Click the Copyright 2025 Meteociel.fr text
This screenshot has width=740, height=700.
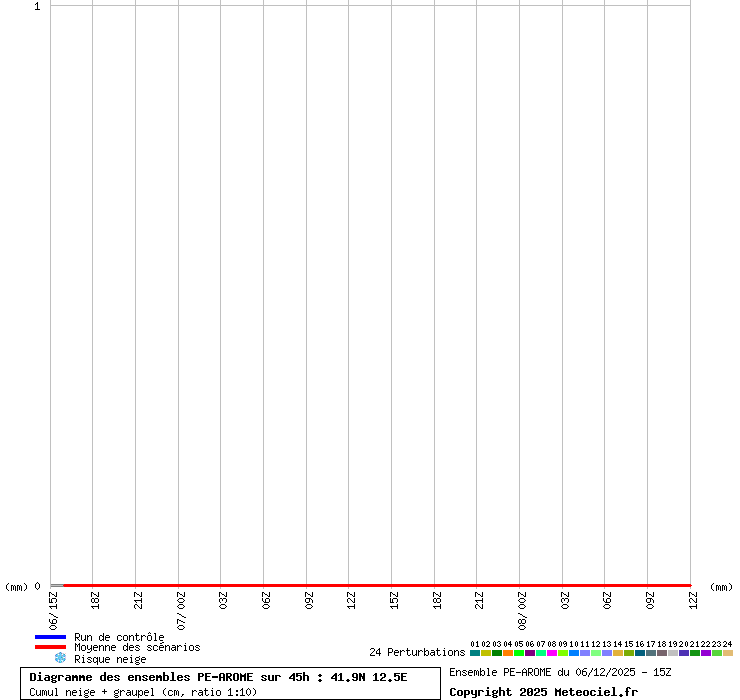coord(543,692)
